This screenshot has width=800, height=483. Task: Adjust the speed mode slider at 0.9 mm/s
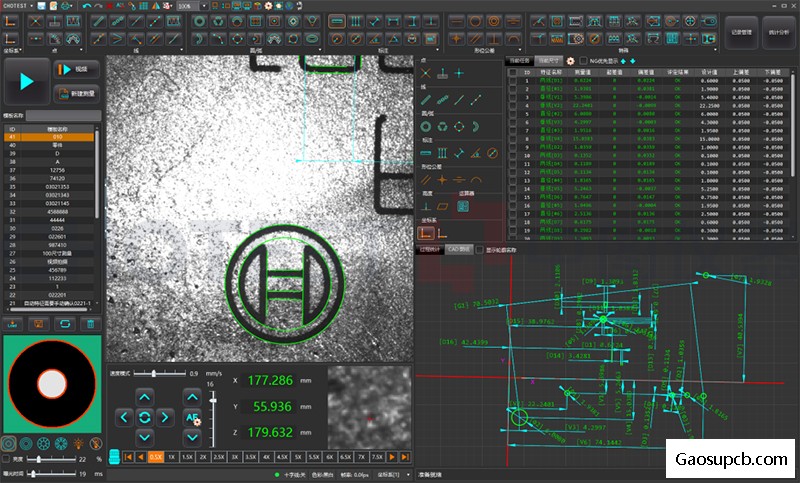pyautogui.click(x=154, y=374)
